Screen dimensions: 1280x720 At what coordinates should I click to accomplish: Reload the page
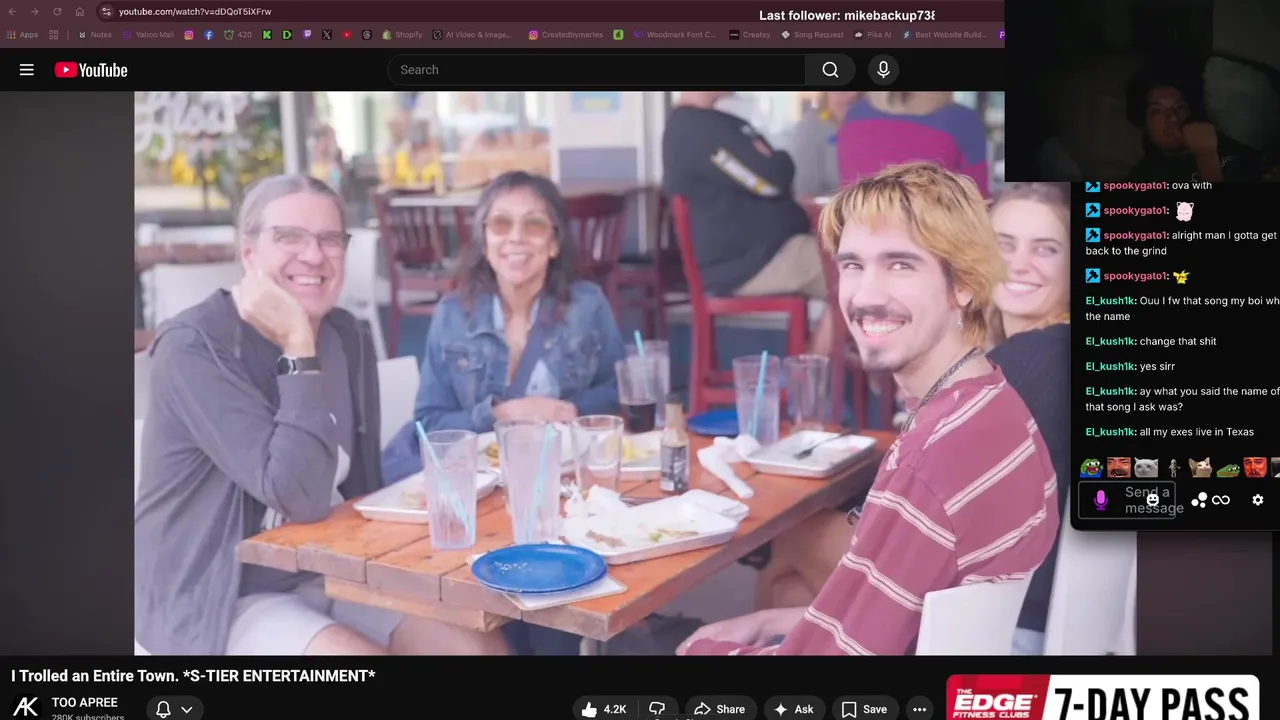57,12
